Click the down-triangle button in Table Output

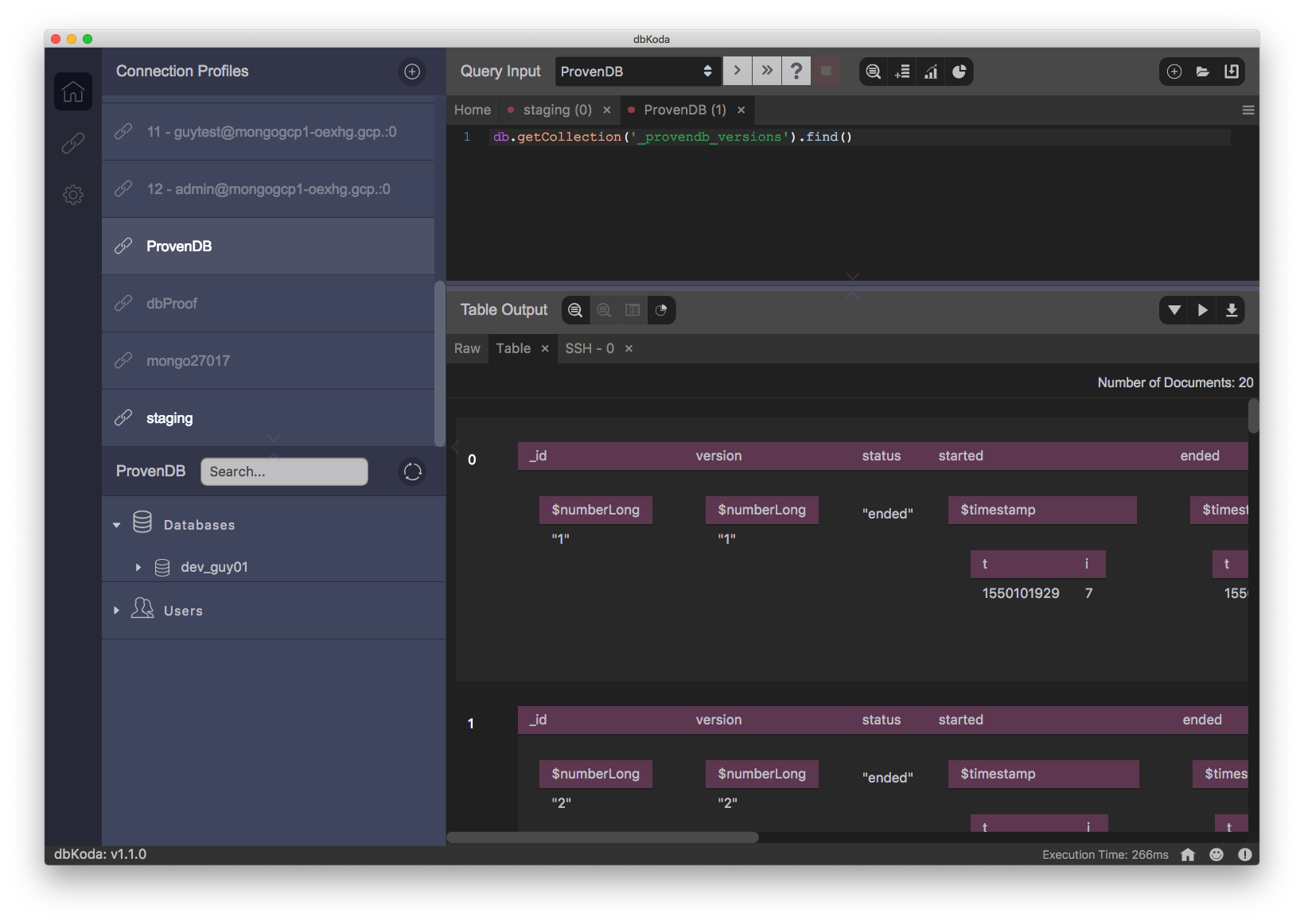coord(1174,310)
